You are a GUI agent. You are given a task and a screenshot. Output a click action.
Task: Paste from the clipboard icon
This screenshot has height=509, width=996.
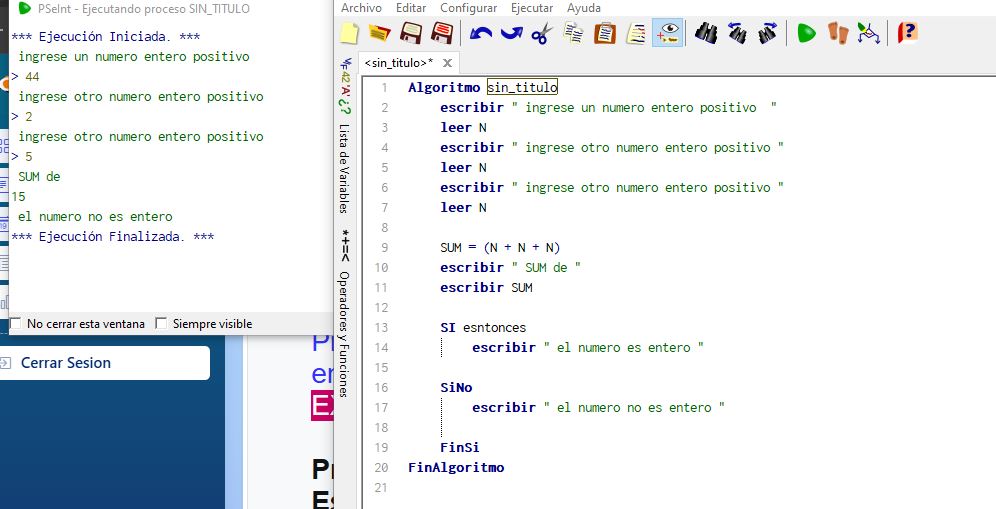click(604, 34)
